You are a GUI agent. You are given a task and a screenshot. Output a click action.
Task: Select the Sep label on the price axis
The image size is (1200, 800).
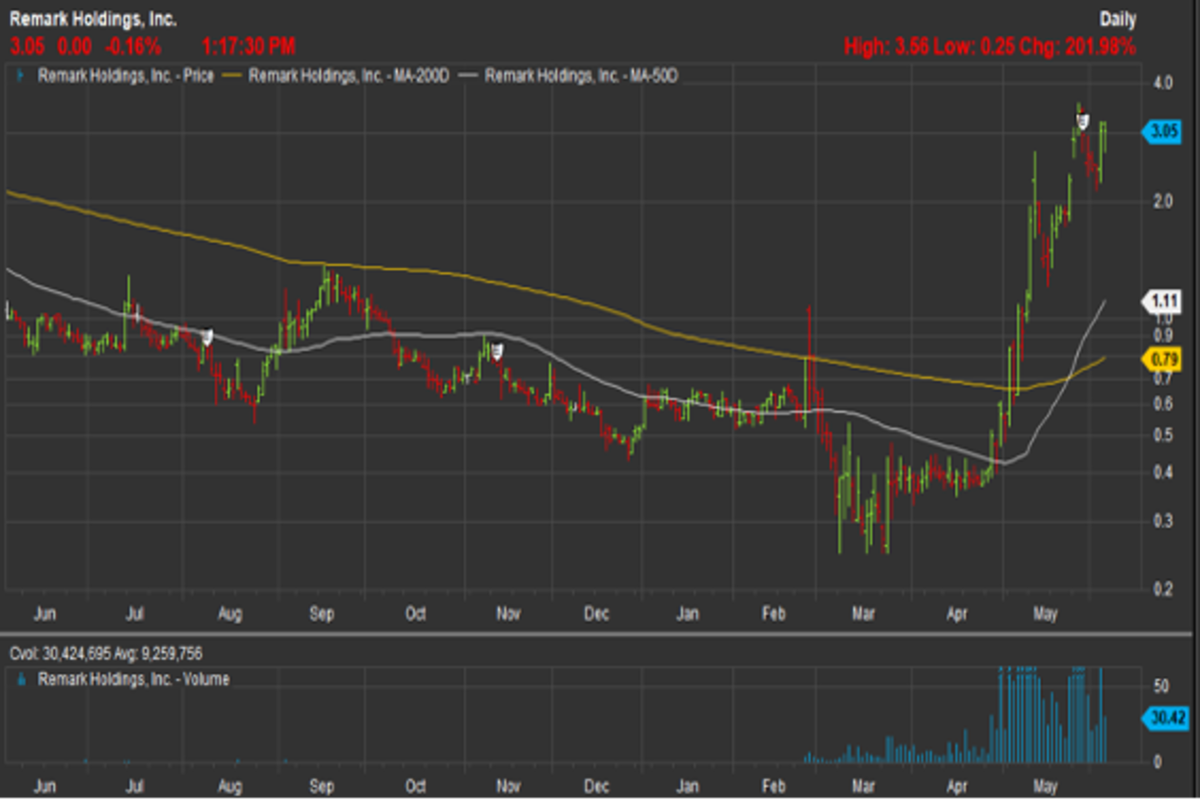point(322,613)
